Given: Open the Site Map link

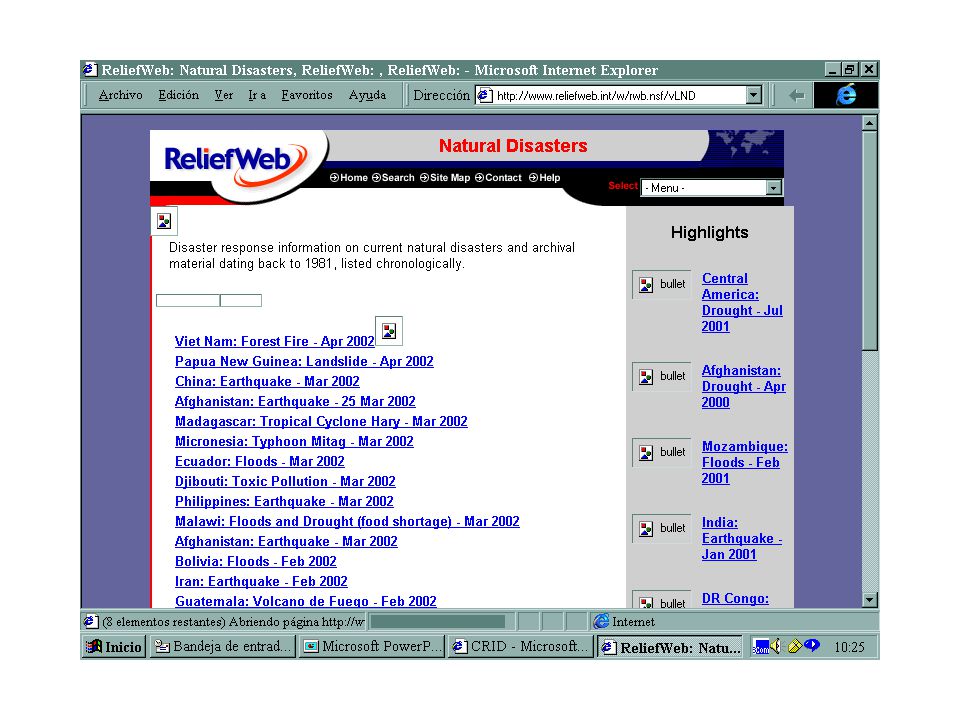Looking at the screenshot, I should tap(444, 178).
